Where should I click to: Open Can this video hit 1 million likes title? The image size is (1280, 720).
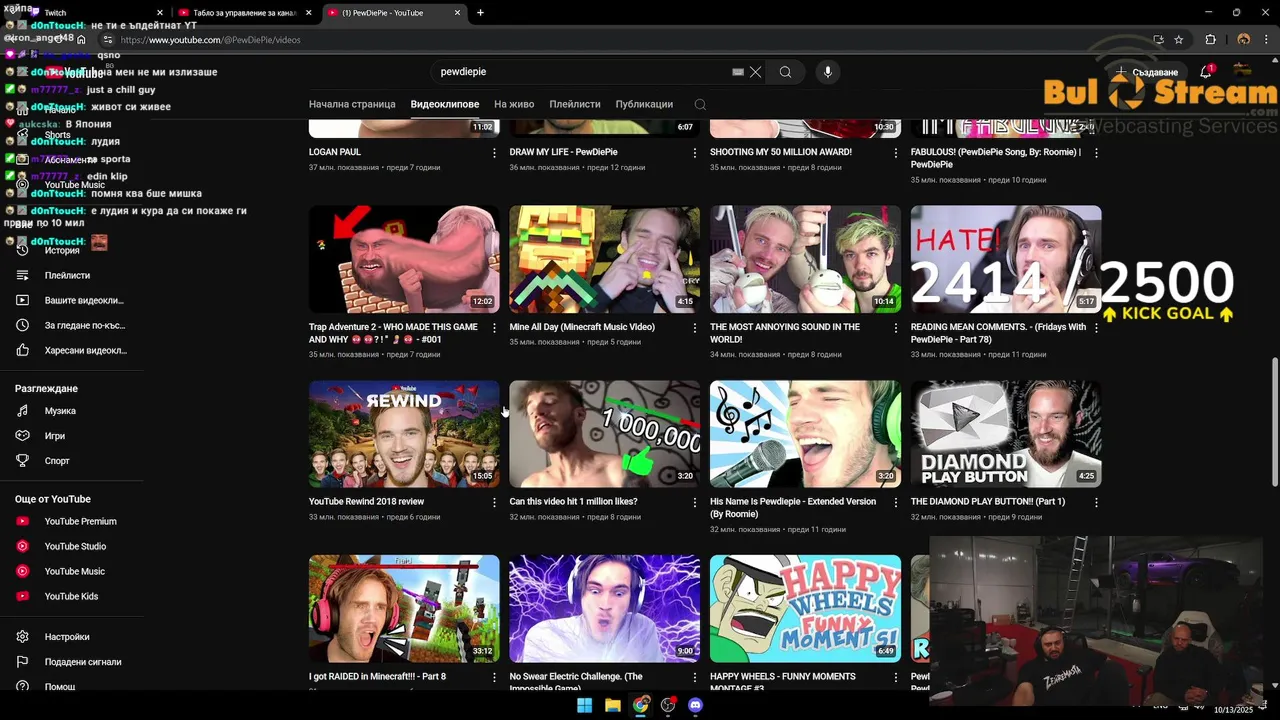(573, 502)
